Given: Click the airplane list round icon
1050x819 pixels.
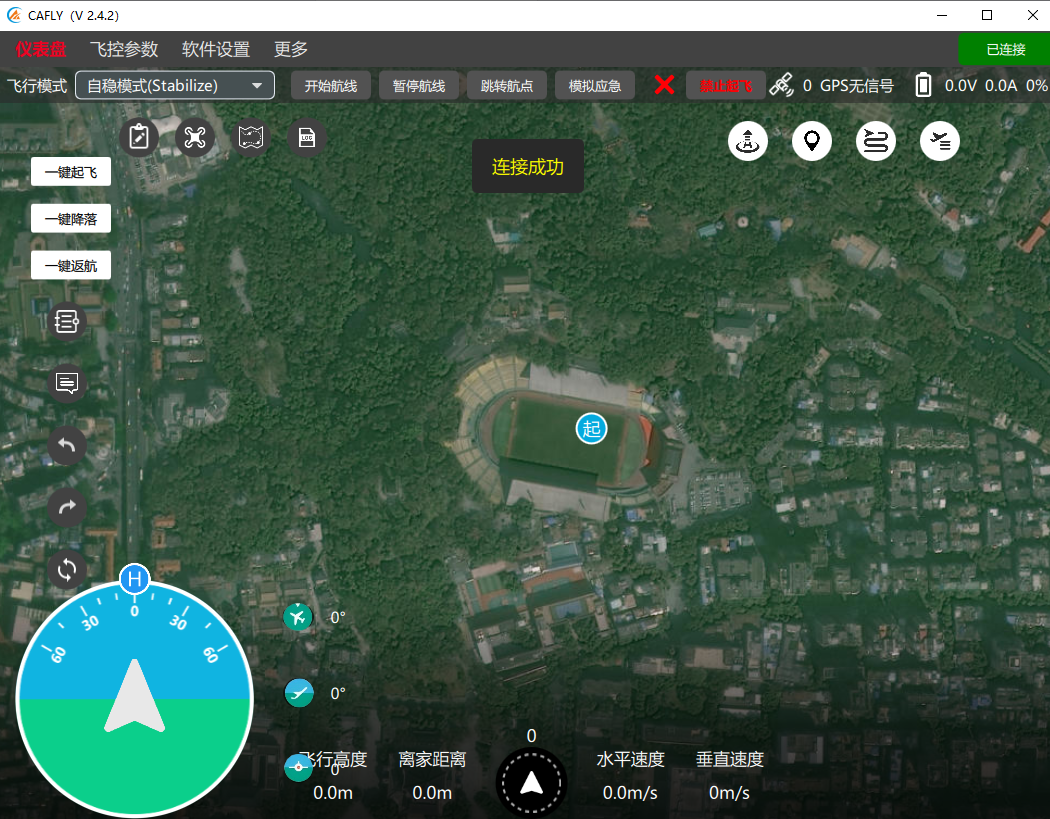Looking at the screenshot, I should coord(940,141).
